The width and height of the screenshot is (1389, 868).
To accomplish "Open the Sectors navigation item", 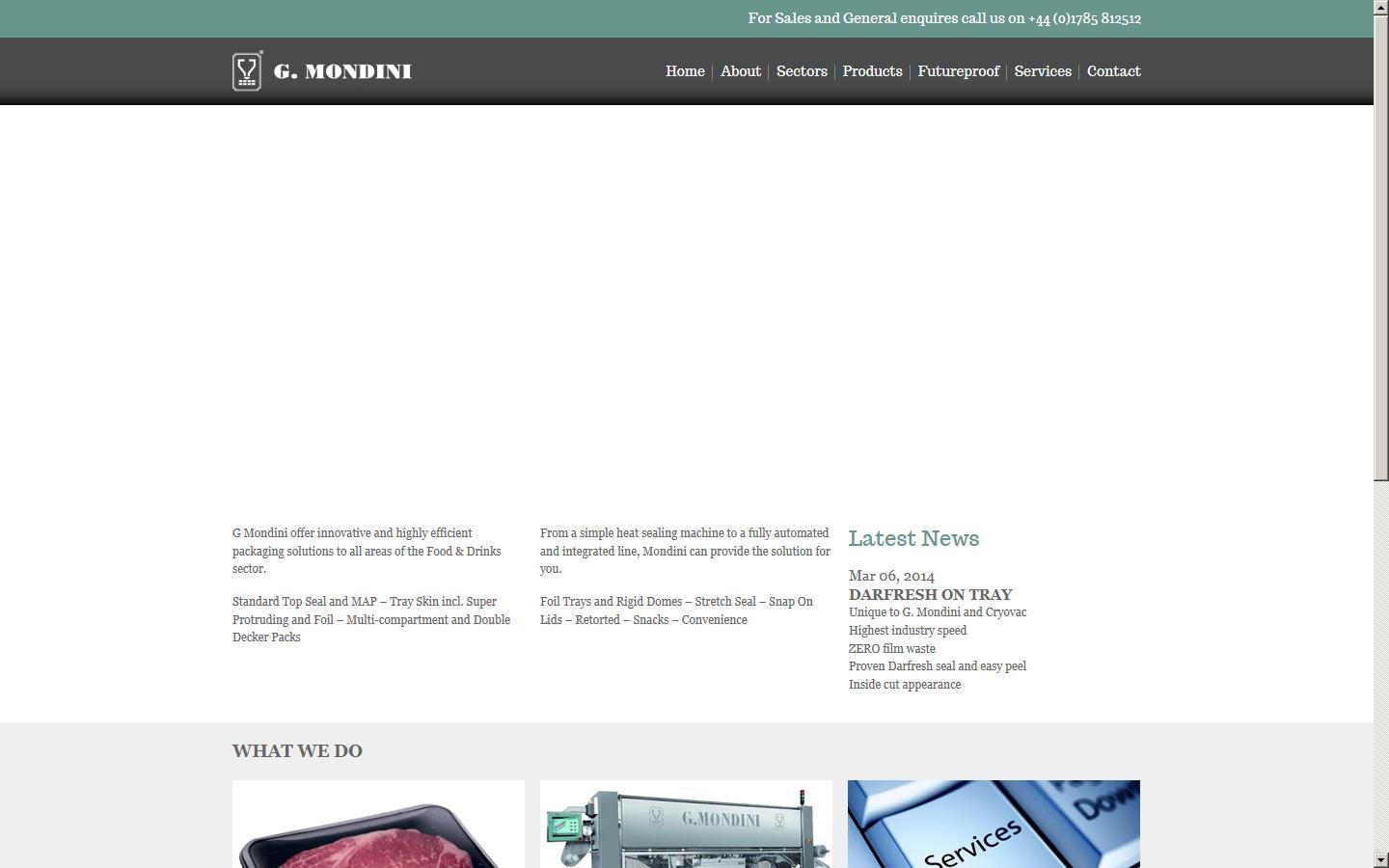I will coord(802,71).
